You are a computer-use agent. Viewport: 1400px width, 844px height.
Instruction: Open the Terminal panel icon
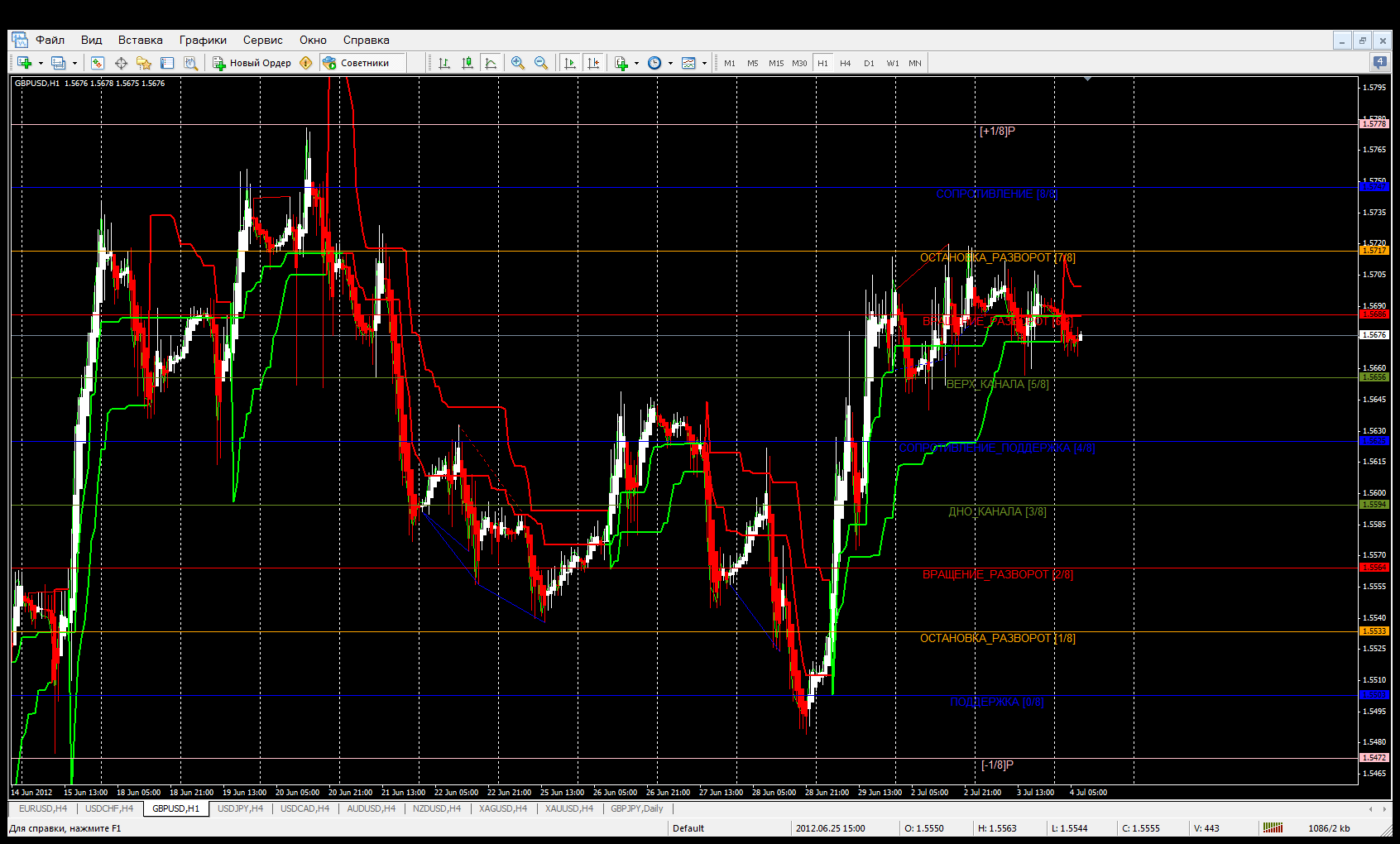[x=167, y=63]
